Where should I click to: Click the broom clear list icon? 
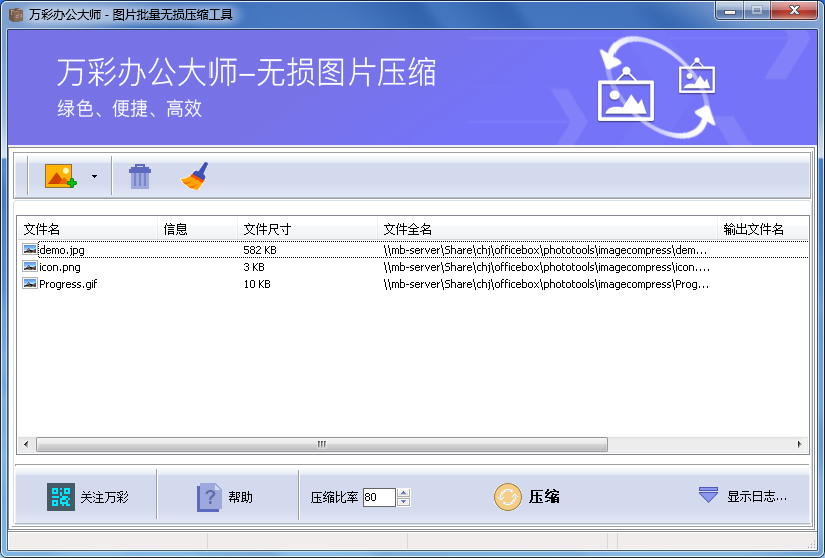[x=194, y=177]
